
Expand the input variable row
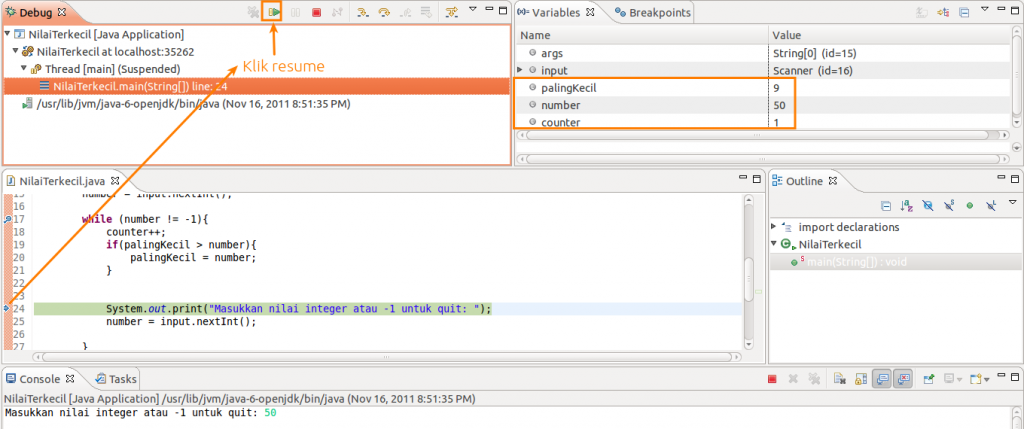pos(520,70)
